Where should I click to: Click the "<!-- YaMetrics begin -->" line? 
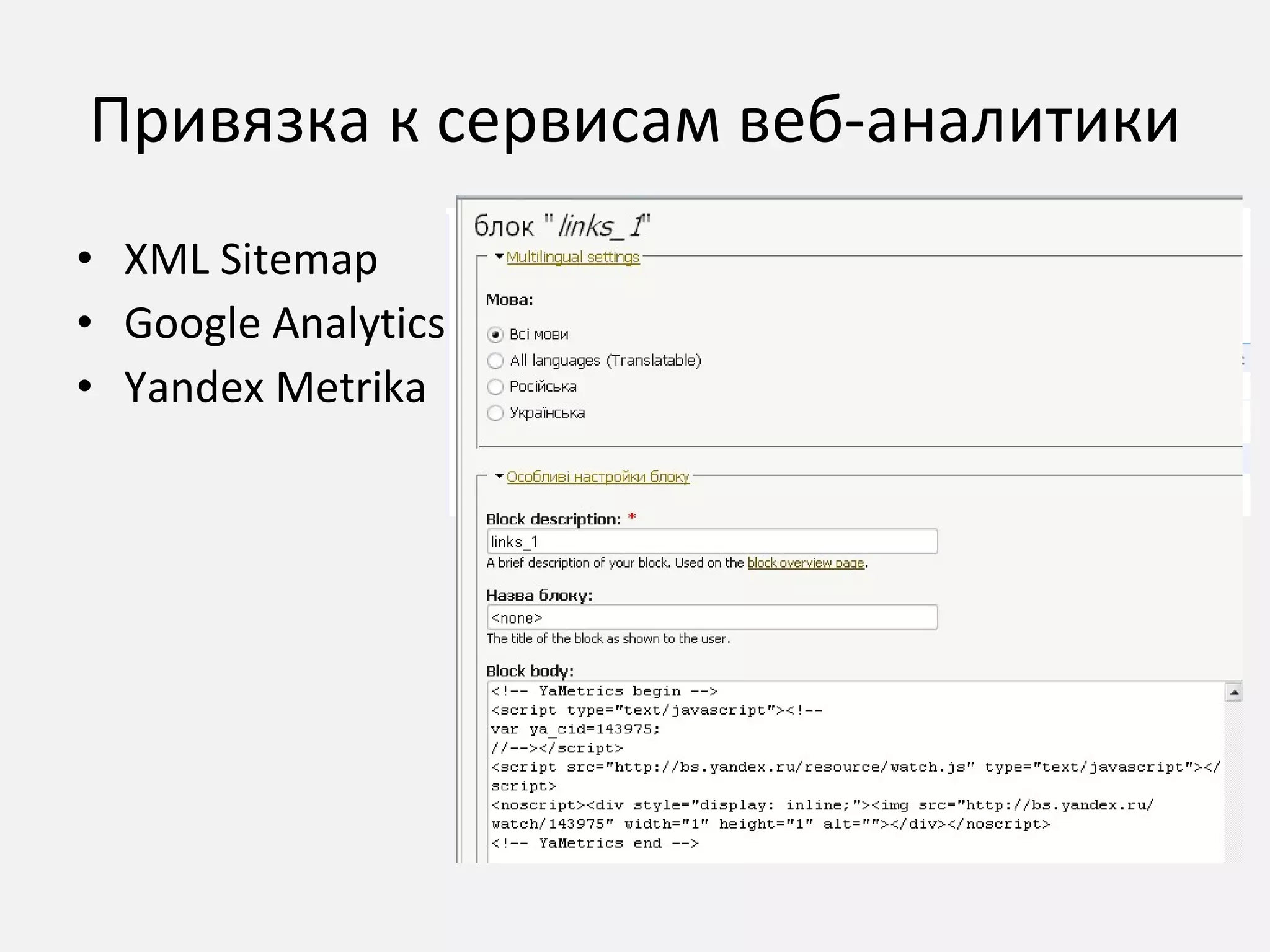tap(604, 691)
